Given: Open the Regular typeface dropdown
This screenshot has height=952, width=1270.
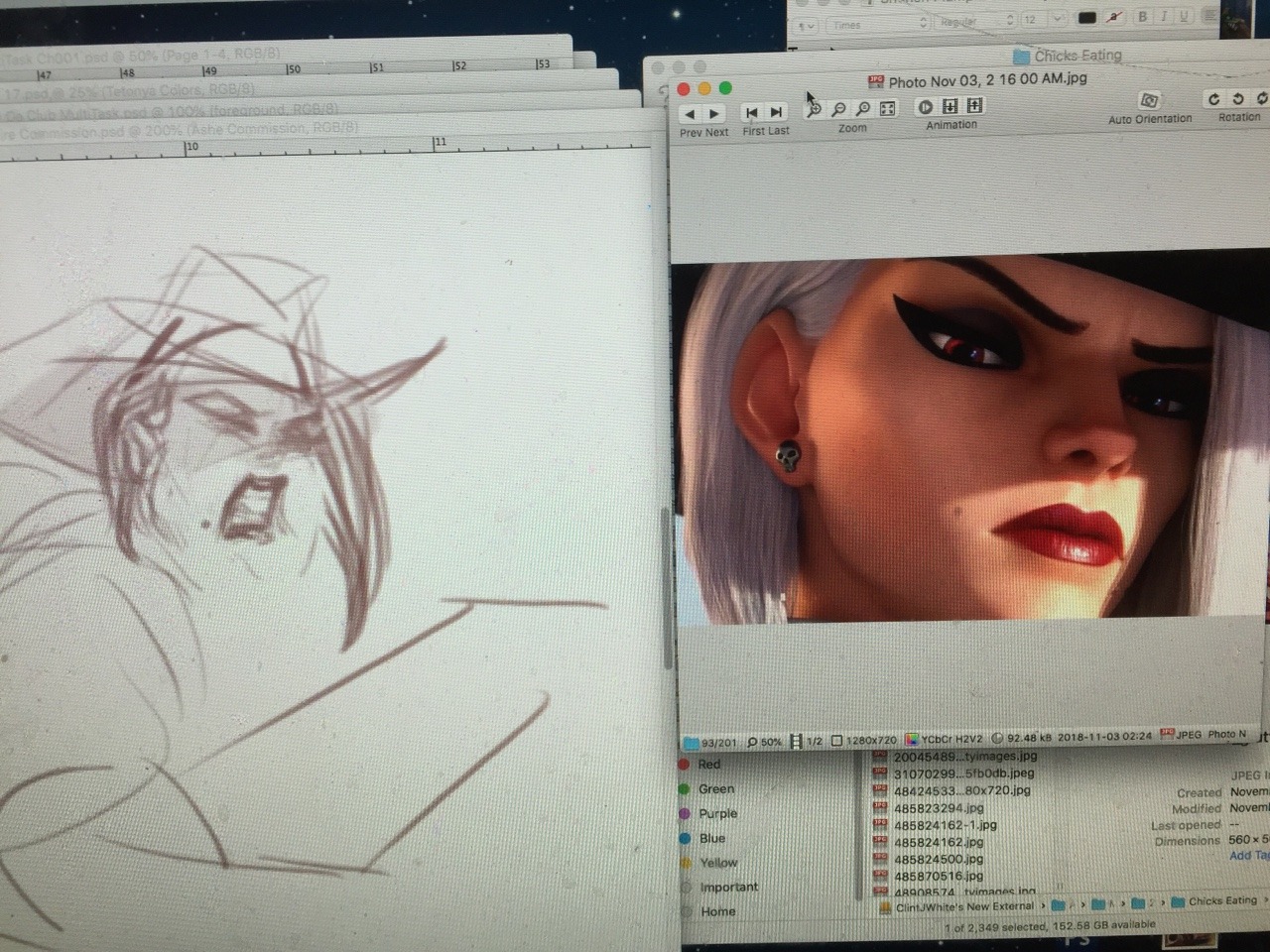Looking at the screenshot, I should click(977, 22).
